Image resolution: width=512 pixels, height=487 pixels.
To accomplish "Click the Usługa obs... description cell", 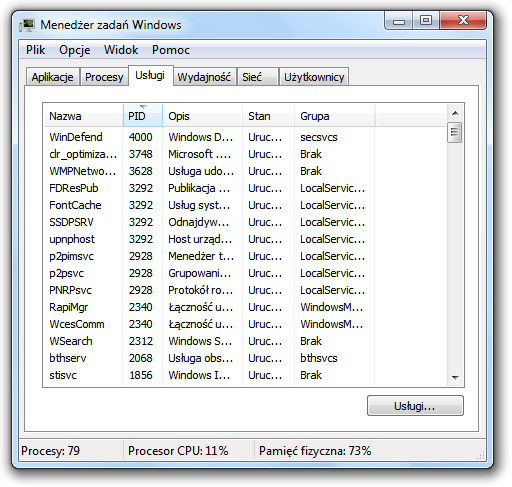I will coord(201,358).
